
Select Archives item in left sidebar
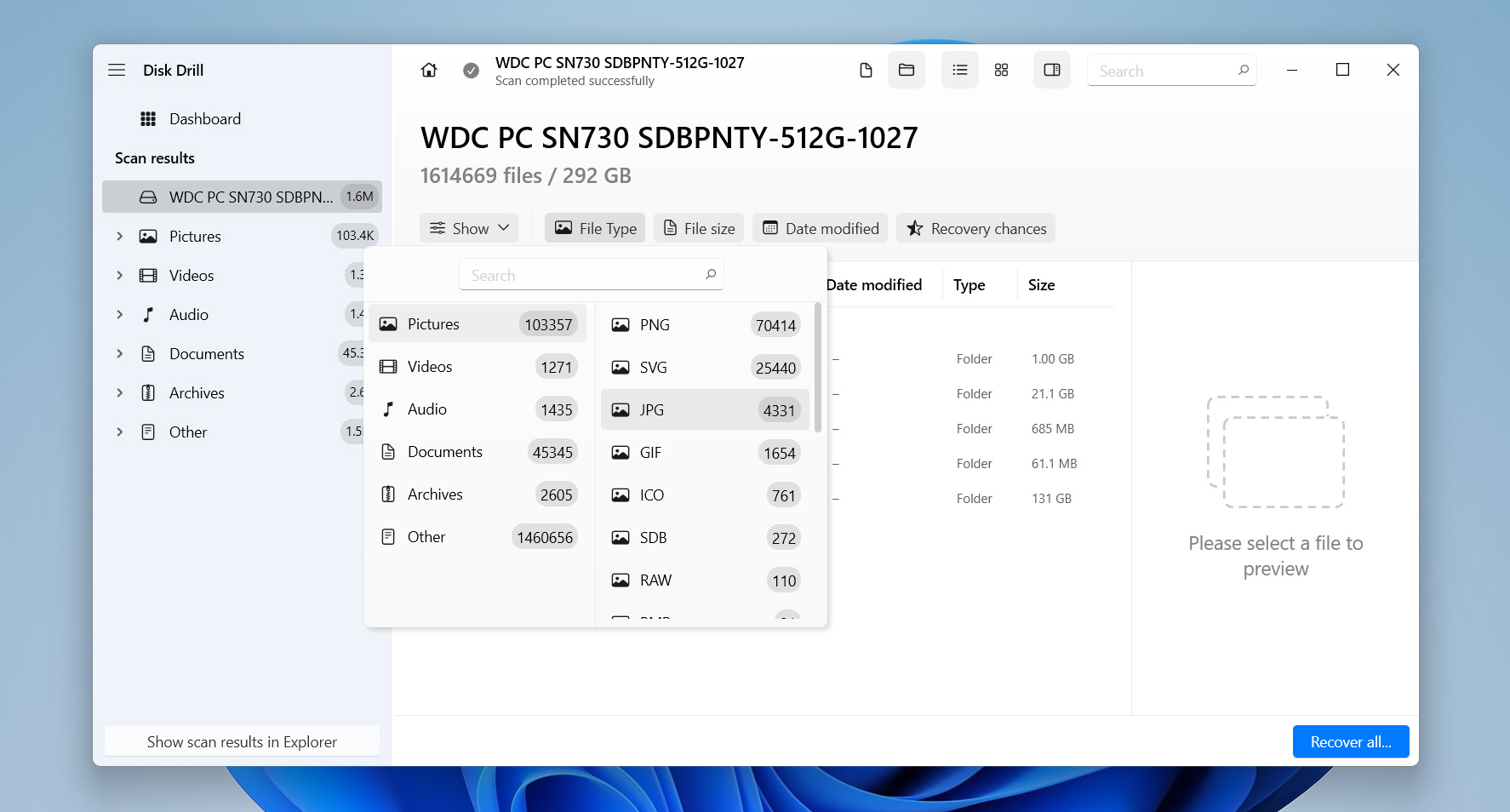(x=197, y=393)
